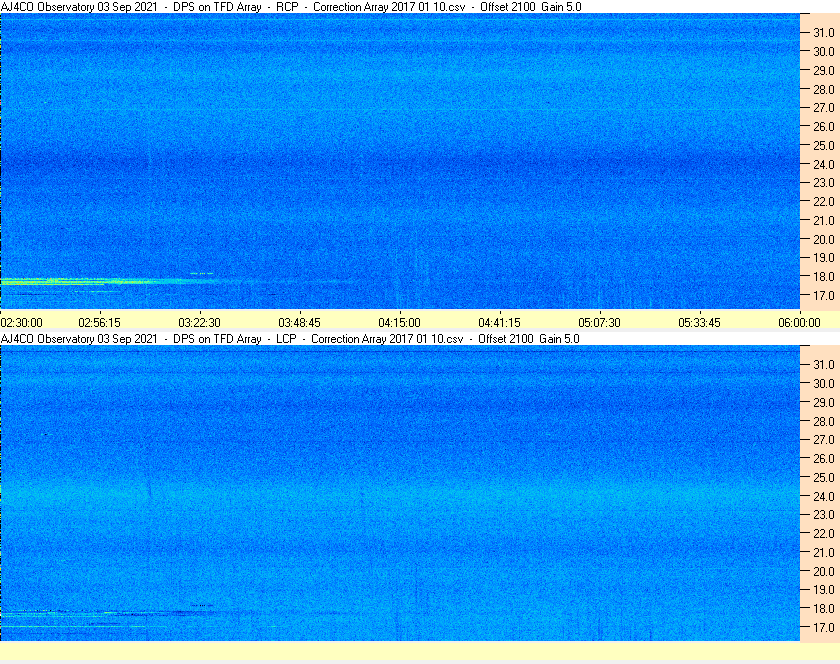
Task: Pick the 30.0 frequency label on LCP chart
Action: (x=824, y=384)
